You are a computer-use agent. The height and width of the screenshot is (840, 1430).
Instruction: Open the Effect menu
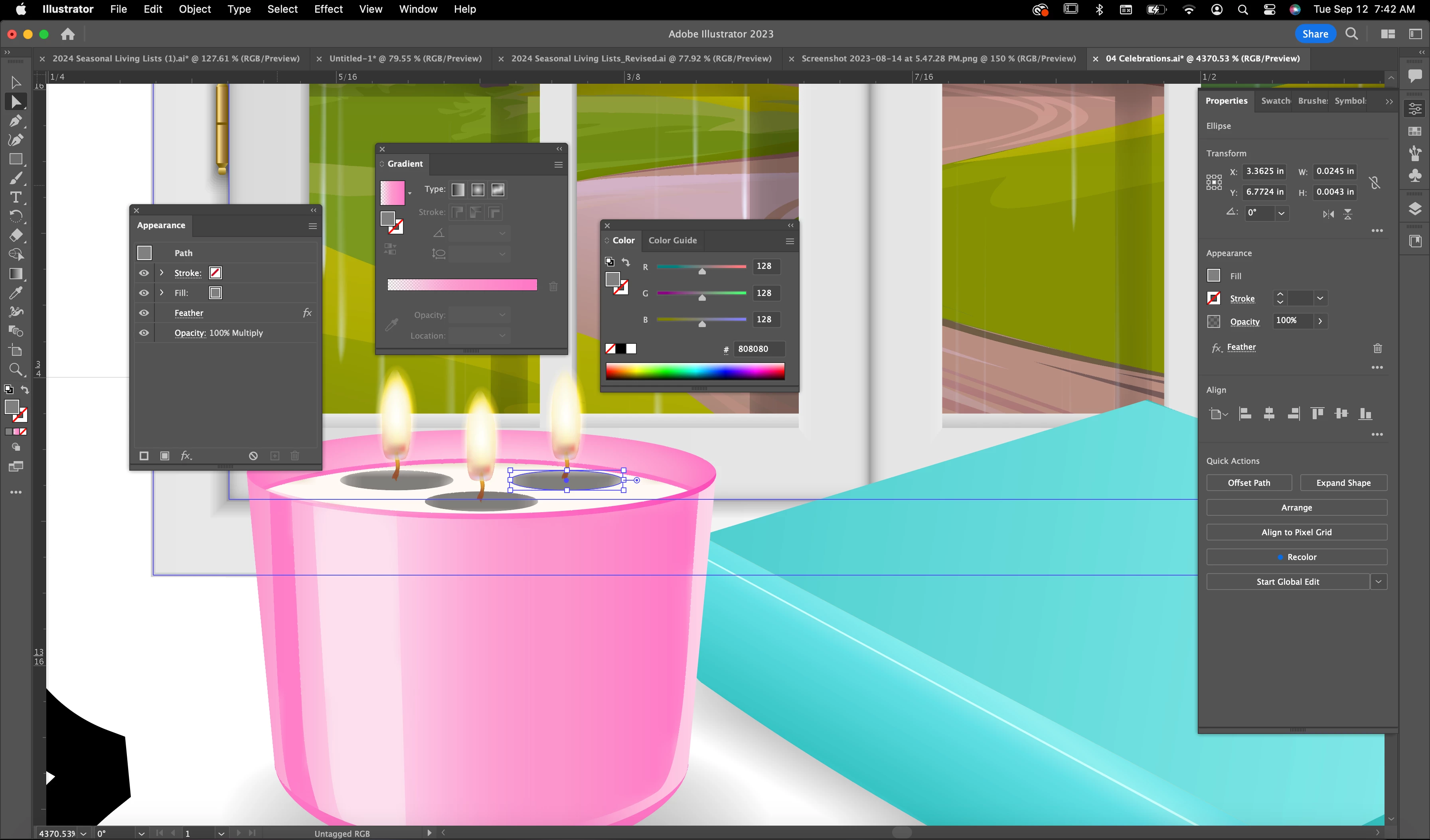coord(328,9)
